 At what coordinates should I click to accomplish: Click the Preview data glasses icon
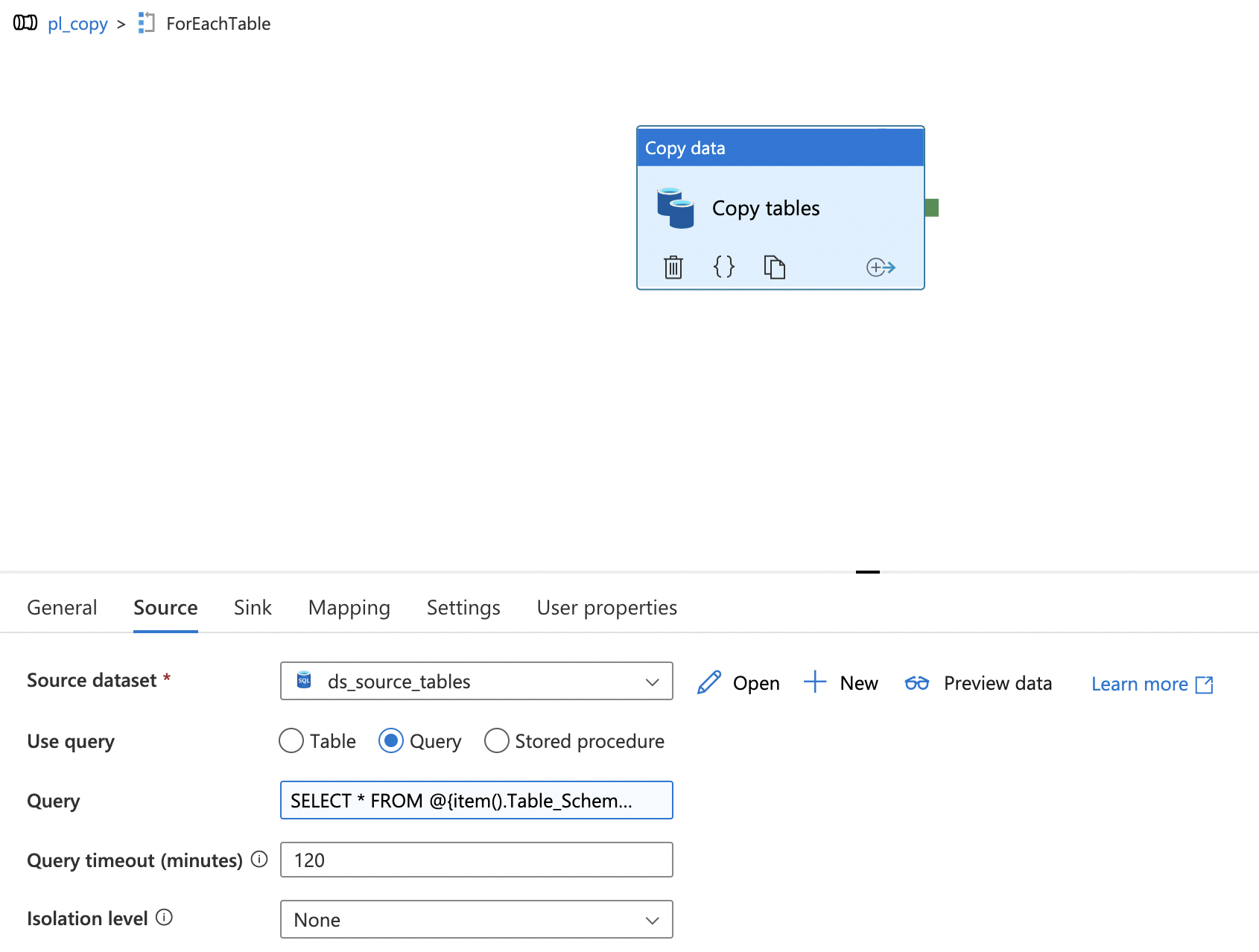point(916,683)
